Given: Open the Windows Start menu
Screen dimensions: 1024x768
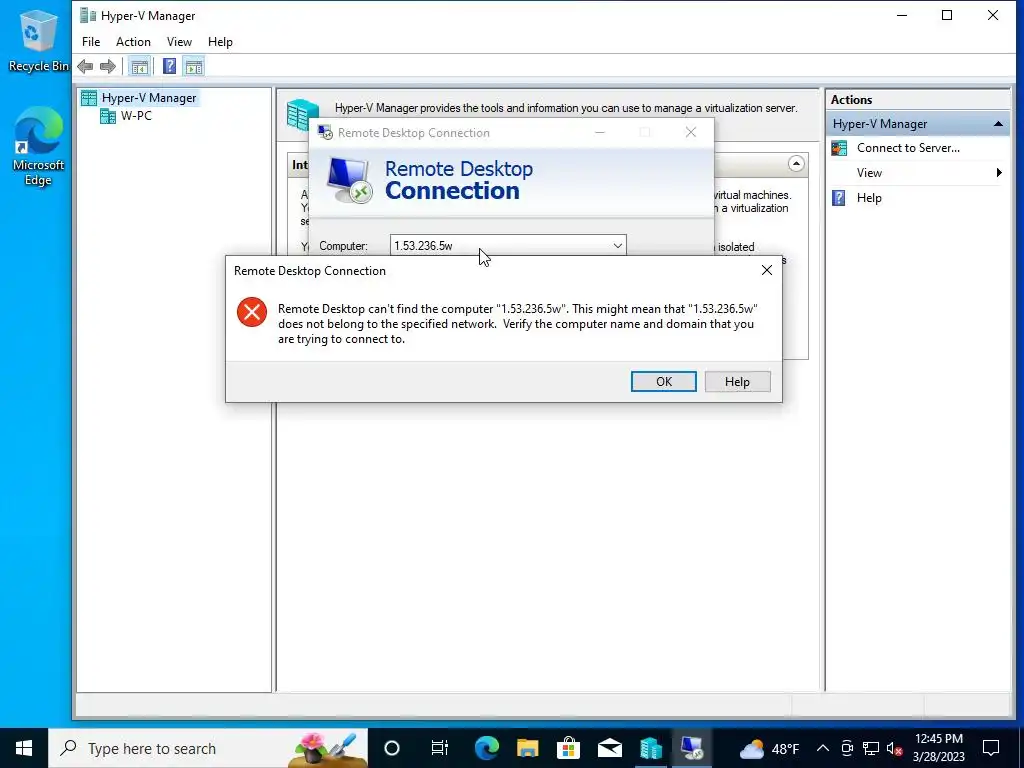Looking at the screenshot, I should [x=24, y=748].
